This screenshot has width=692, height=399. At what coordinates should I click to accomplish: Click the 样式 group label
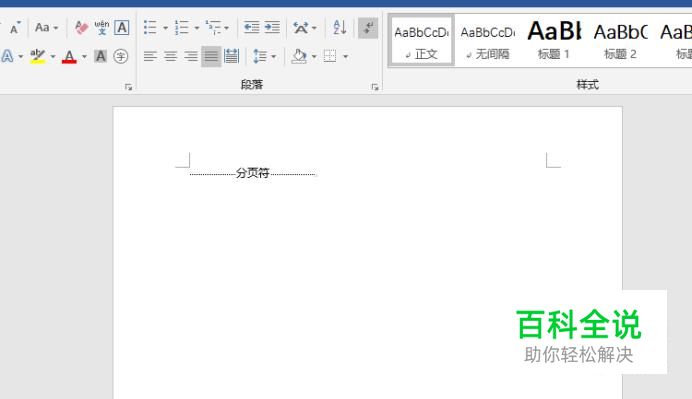coord(587,84)
